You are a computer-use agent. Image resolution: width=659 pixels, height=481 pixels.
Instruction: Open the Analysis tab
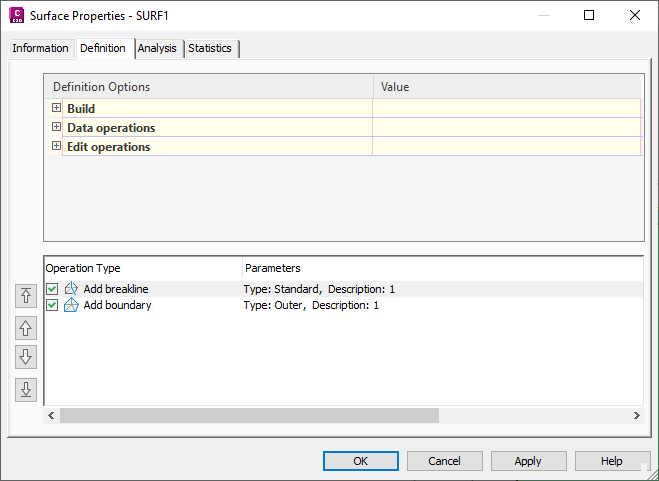pyautogui.click(x=159, y=48)
